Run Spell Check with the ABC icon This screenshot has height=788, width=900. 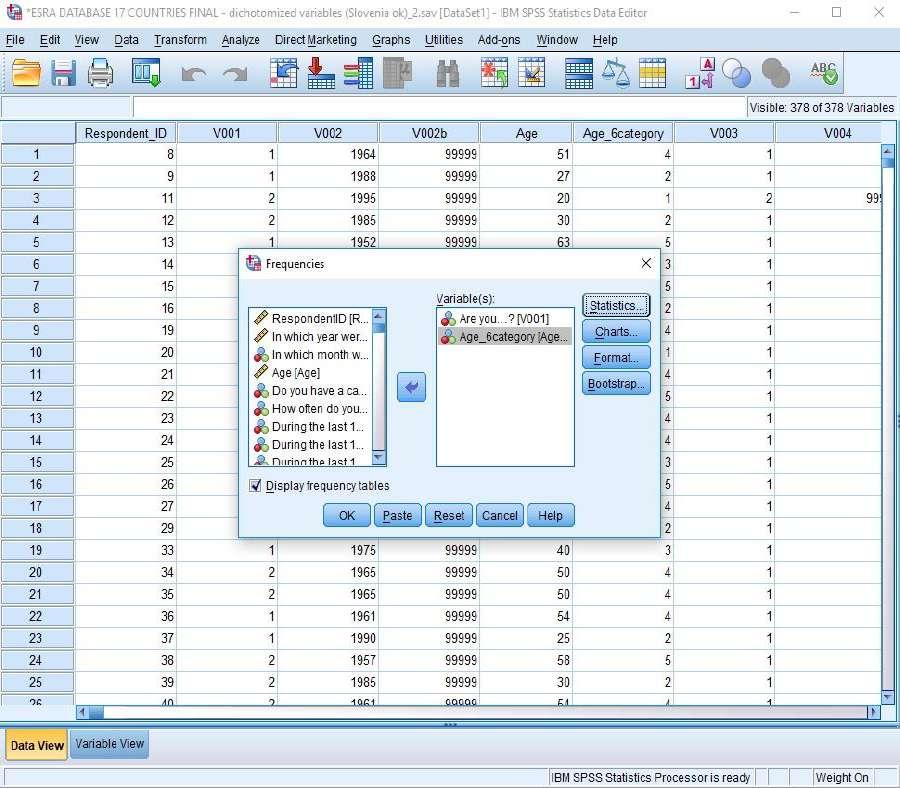click(824, 73)
